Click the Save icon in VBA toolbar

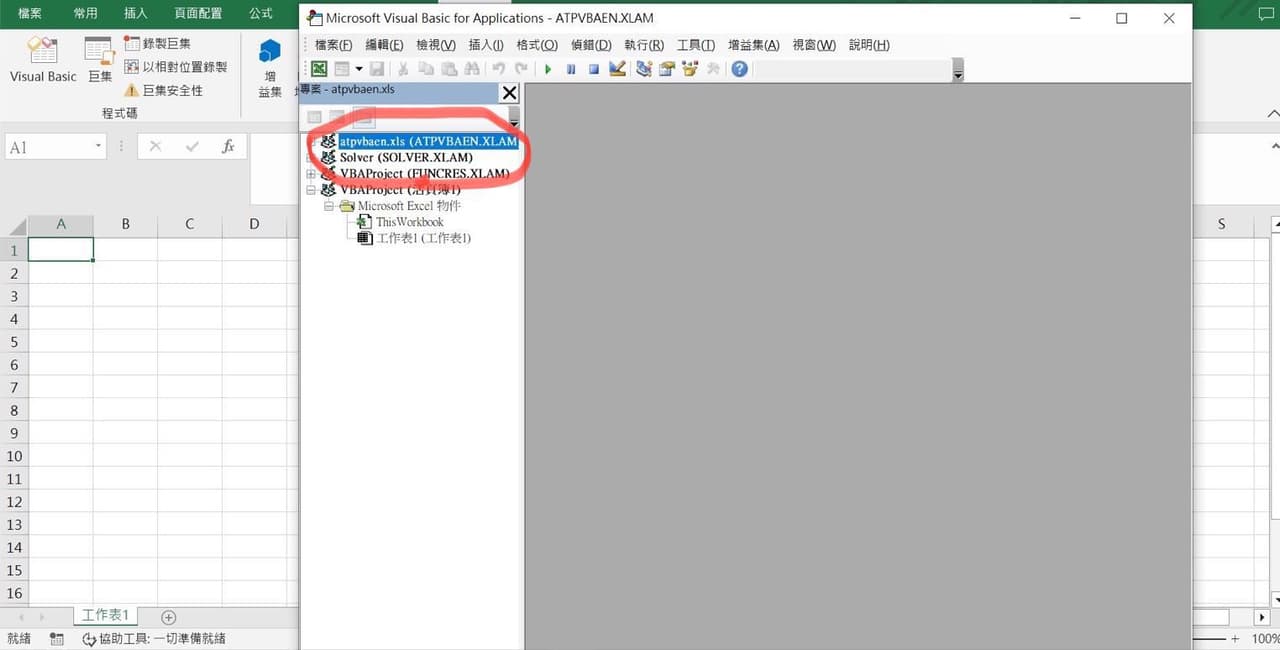tap(377, 69)
